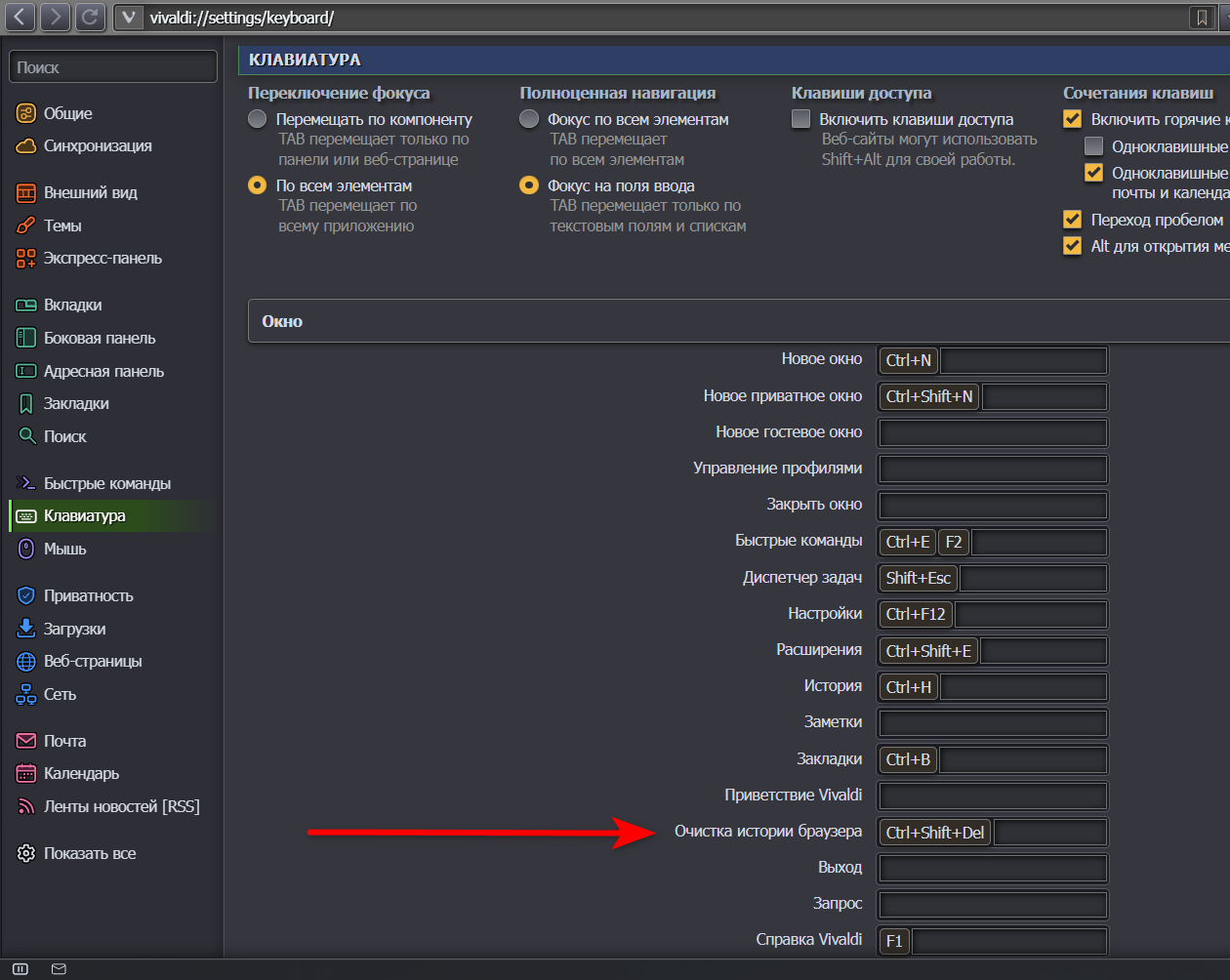Viewport: 1230px width, 980px height.
Task: Click the settings Поиск search field
Action: pos(113,67)
